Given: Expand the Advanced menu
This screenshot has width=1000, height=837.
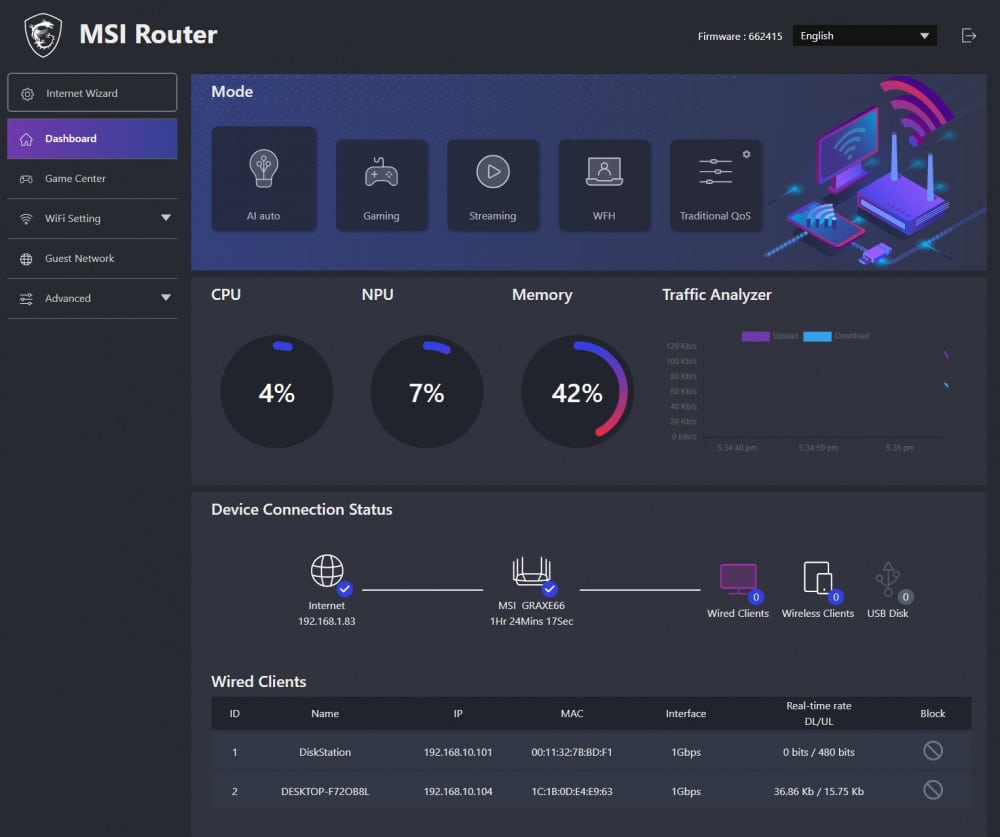Looking at the screenshot, I should pos(92,298).
